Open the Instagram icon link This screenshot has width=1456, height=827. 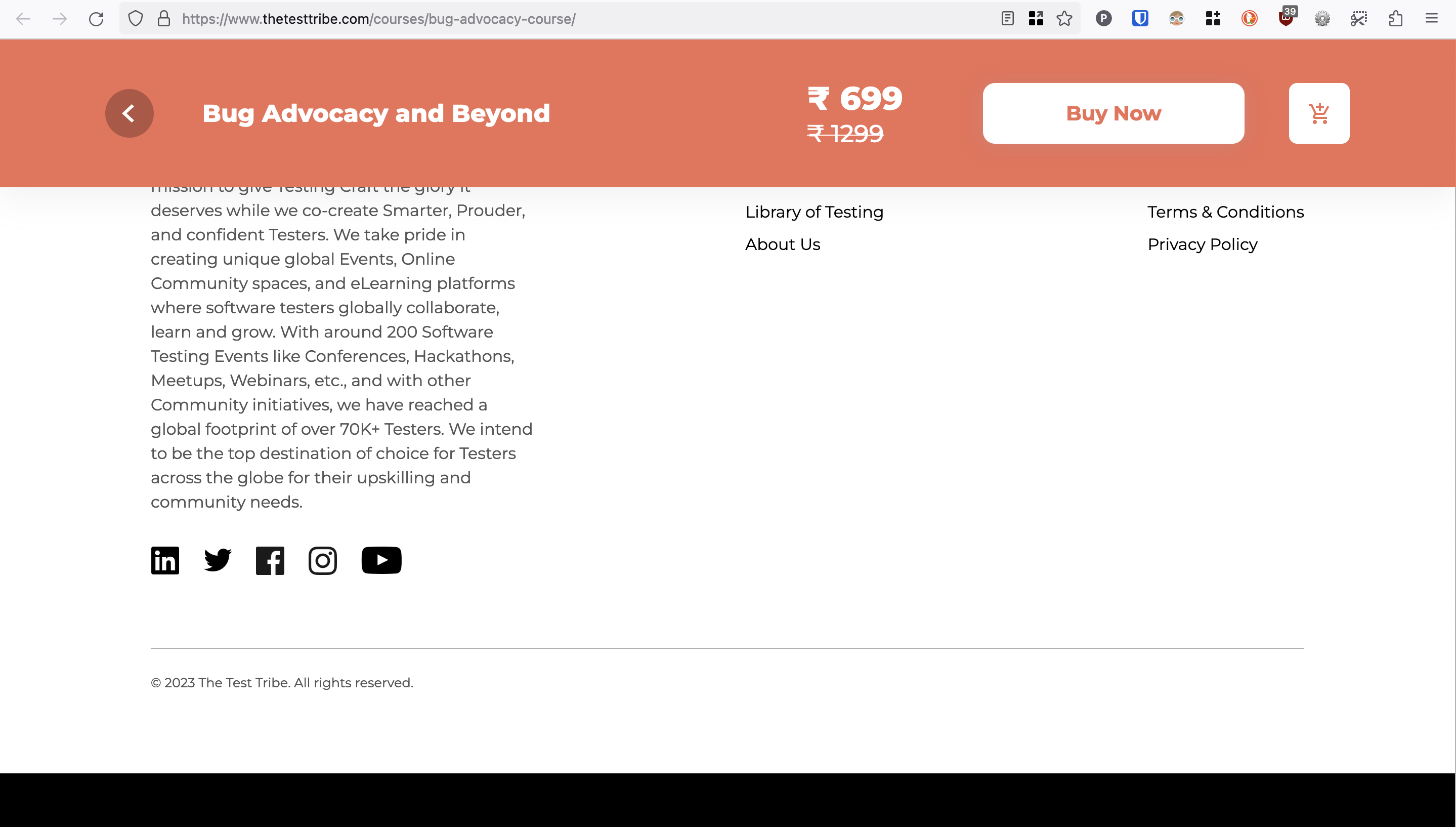pos(322,561)
